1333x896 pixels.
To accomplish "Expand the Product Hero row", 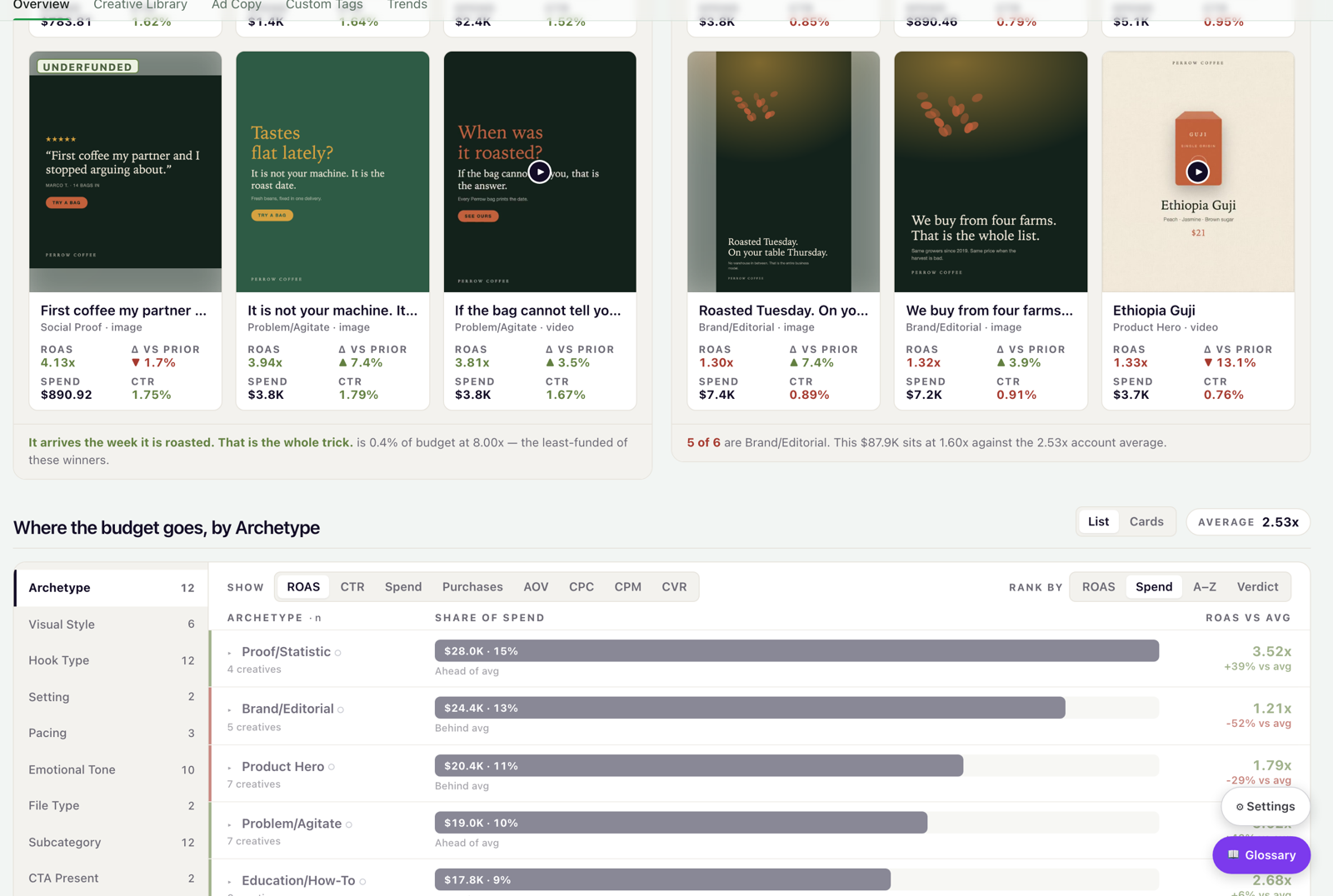I will tap(229, 767).
